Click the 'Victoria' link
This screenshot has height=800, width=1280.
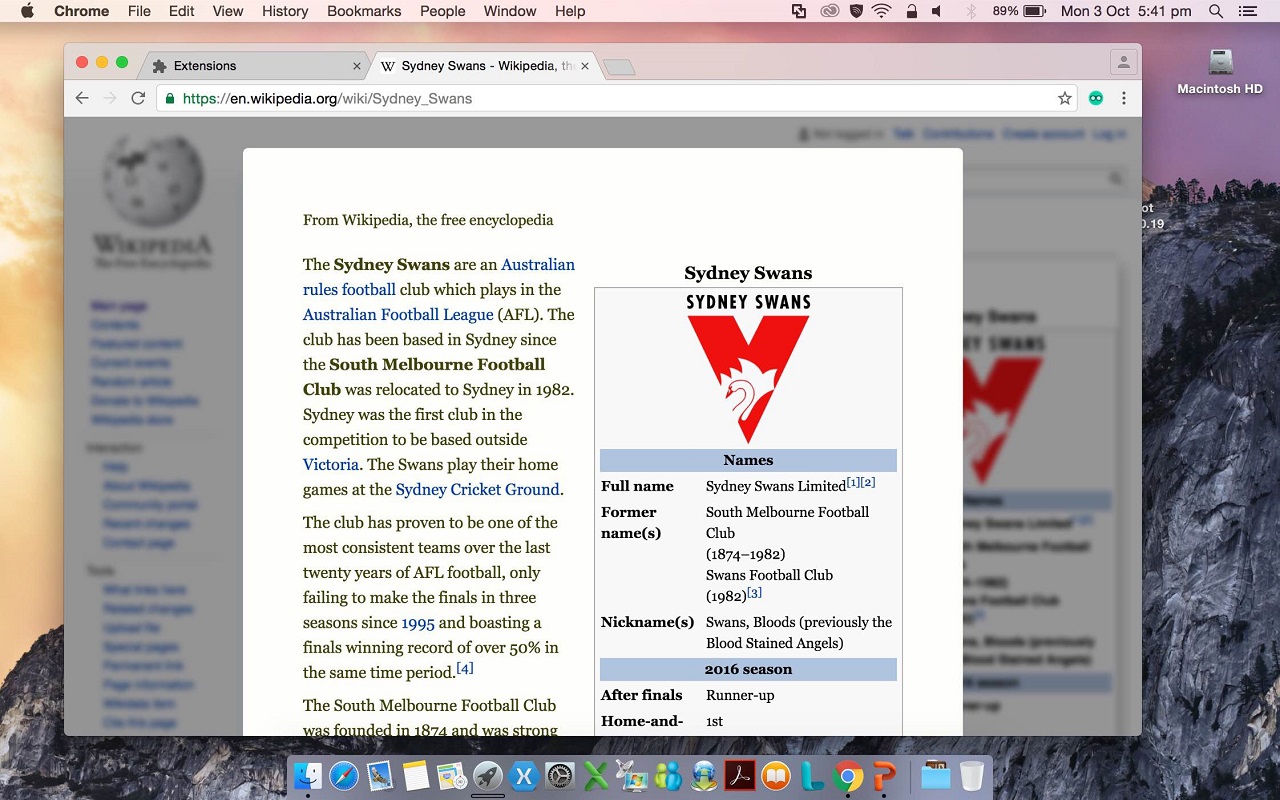point(331,464)
